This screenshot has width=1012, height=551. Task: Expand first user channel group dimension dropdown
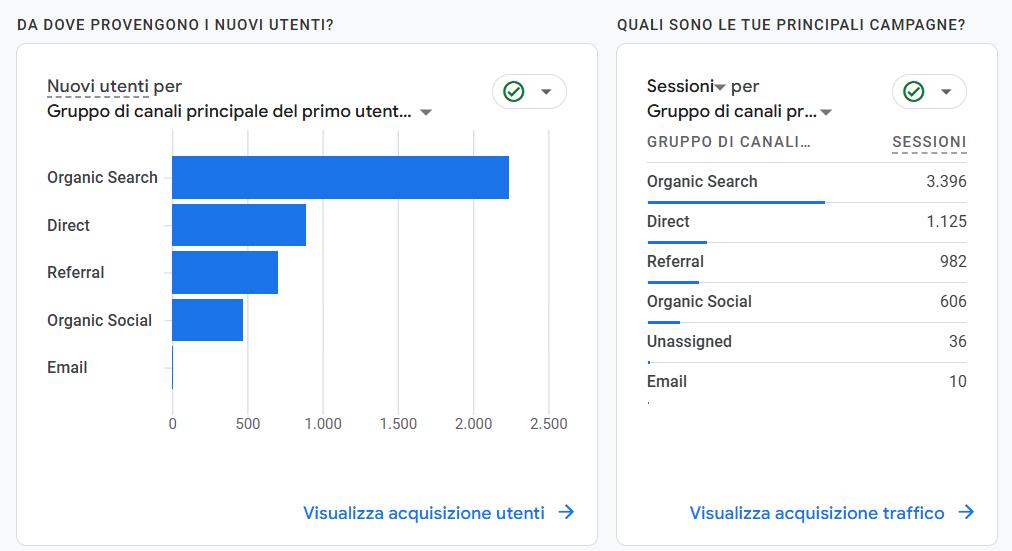tap(426, 112)
